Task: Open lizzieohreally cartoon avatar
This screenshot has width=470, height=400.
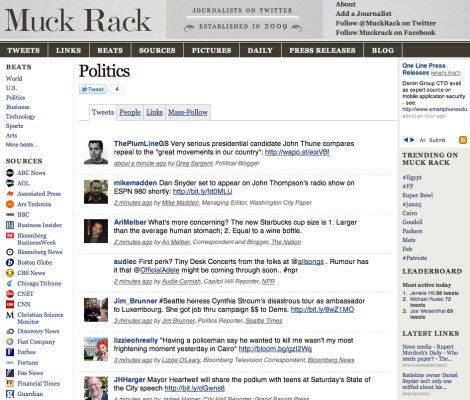Action: click(96, 349)
